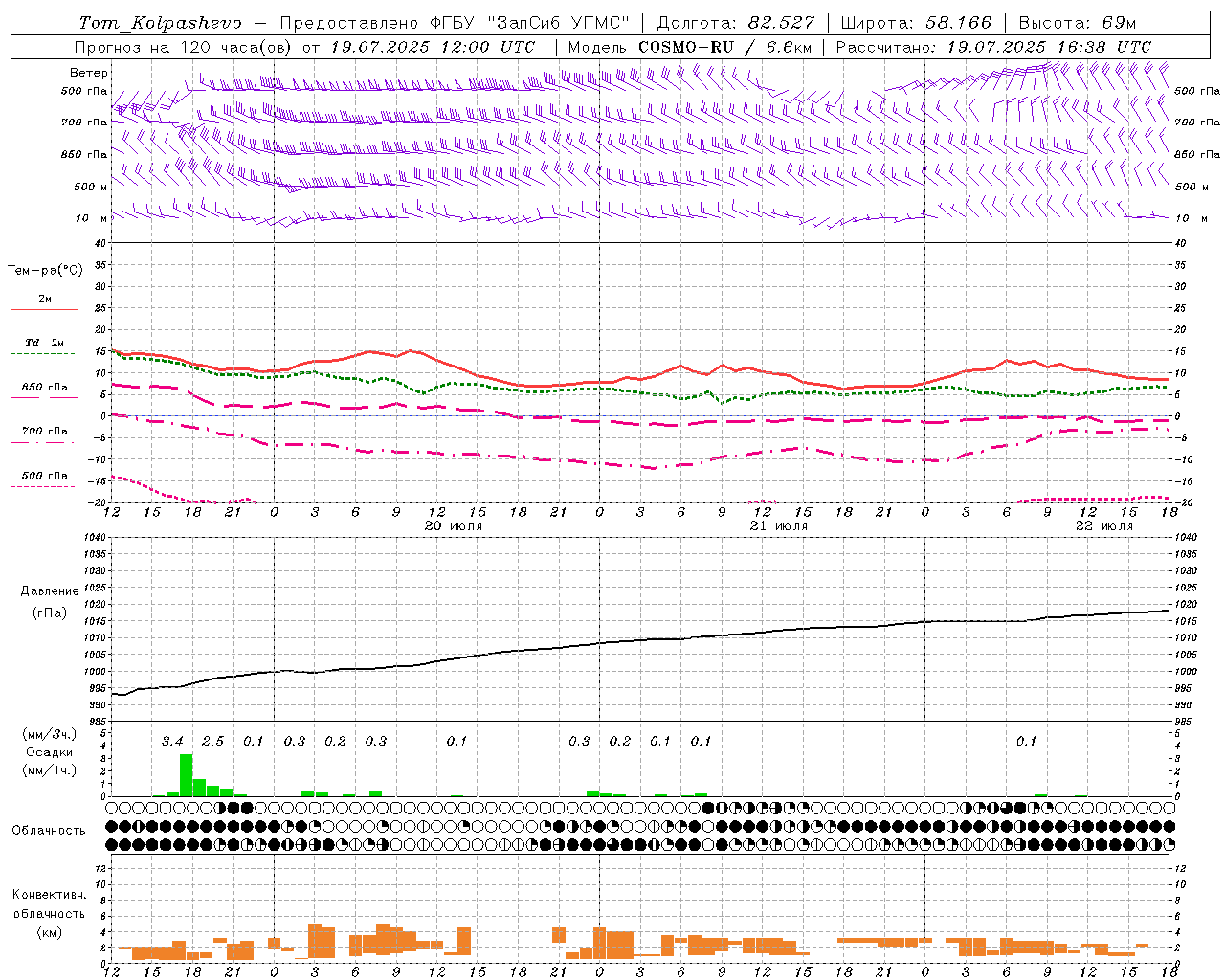This screenshot has width=1225, height=980.
Task: Click the 21 июля date label
Action: coord(779,526)
